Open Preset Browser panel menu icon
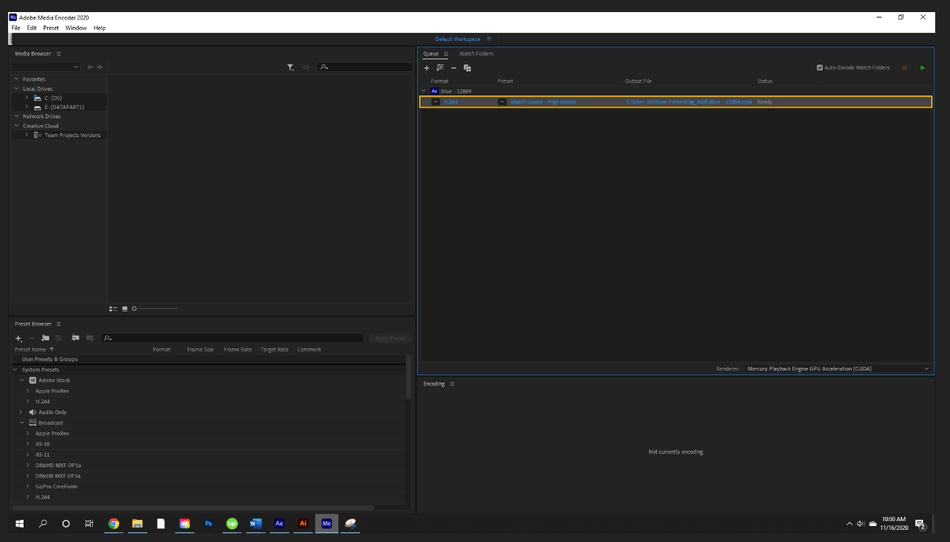This screenshot has width=950, height=542. 59,324
